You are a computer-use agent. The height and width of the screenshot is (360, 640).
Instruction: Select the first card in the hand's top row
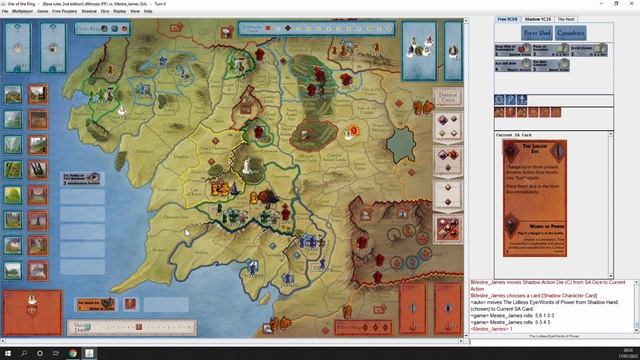pos(513,50)
